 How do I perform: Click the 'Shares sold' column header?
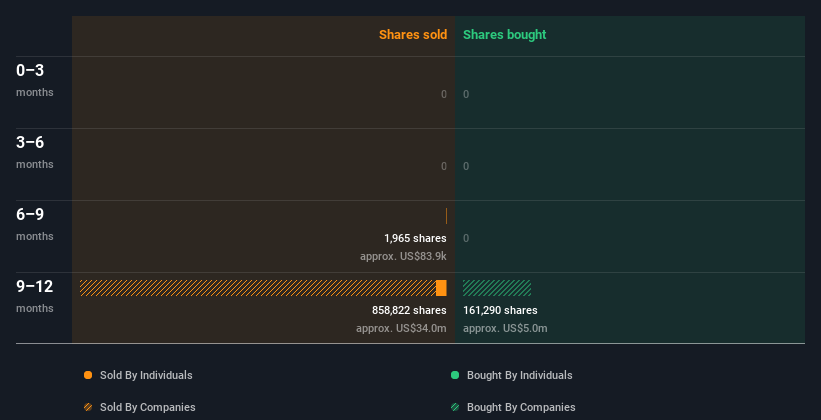[x=413, y=35]
